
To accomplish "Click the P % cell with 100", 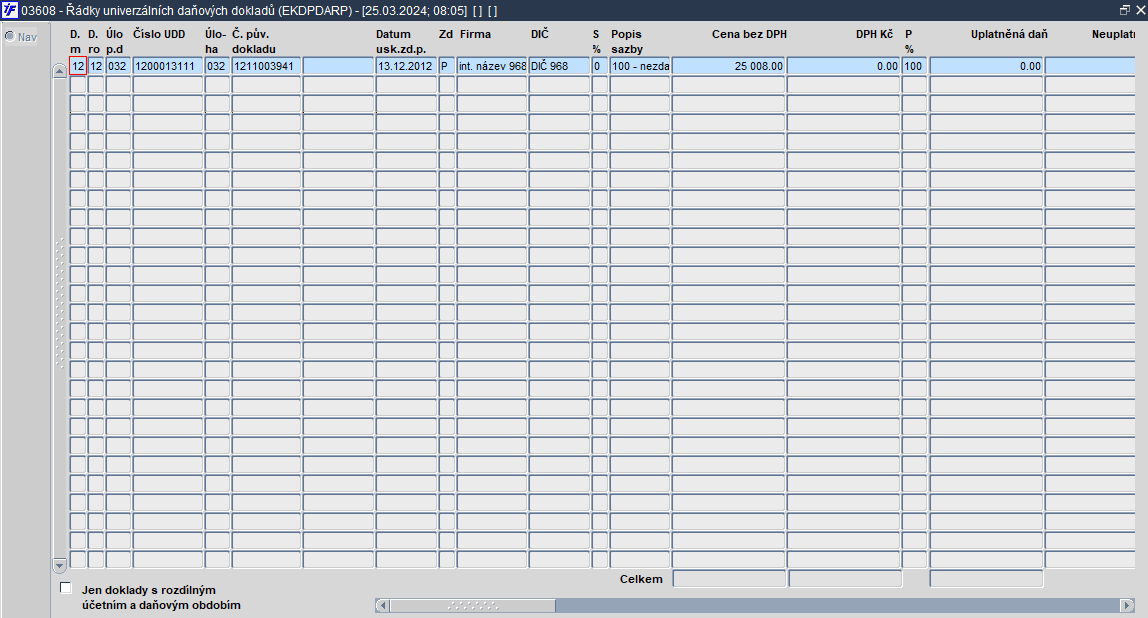I will point(914,66).
